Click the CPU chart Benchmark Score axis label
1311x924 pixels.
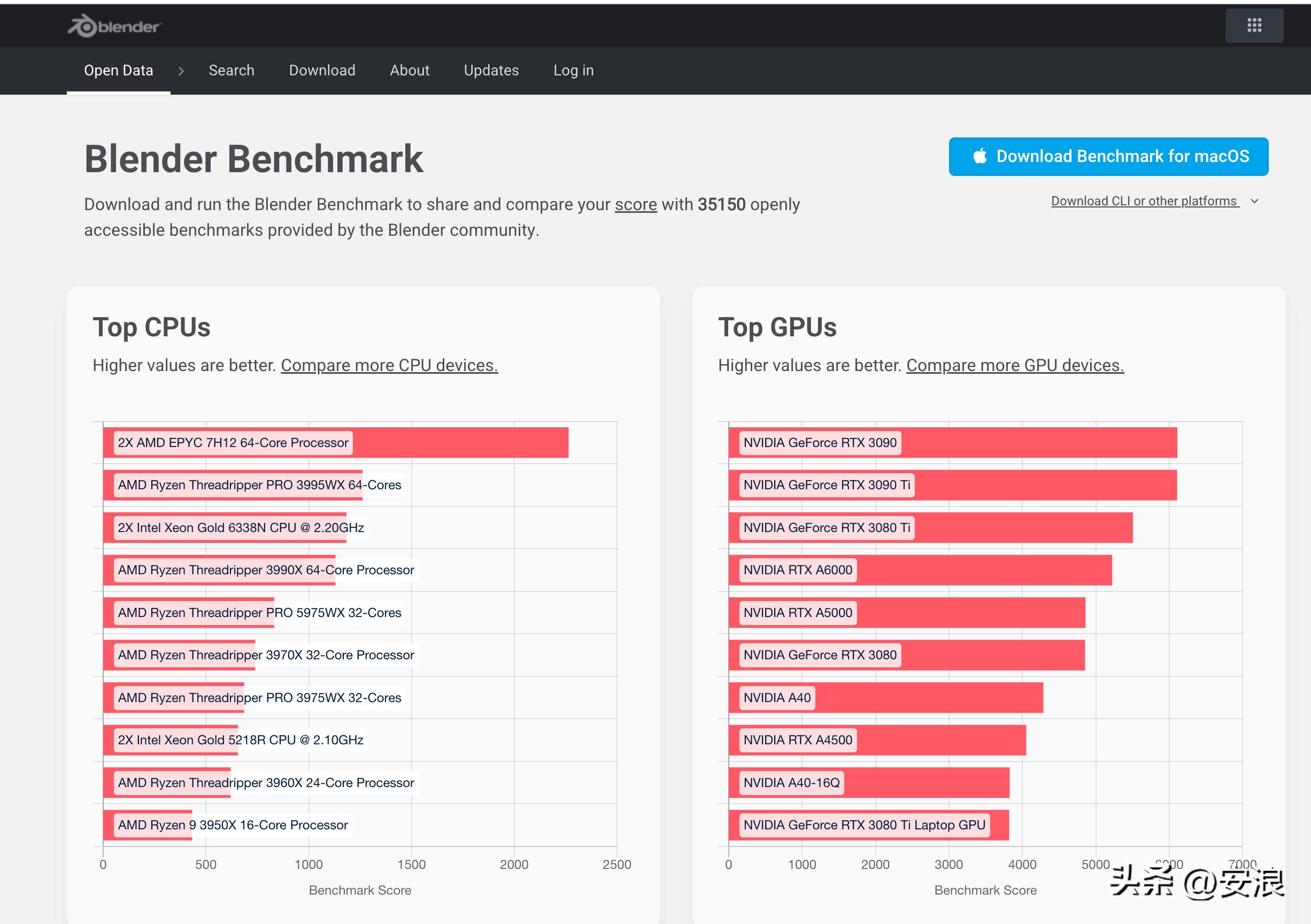click(x=360, y=890)
